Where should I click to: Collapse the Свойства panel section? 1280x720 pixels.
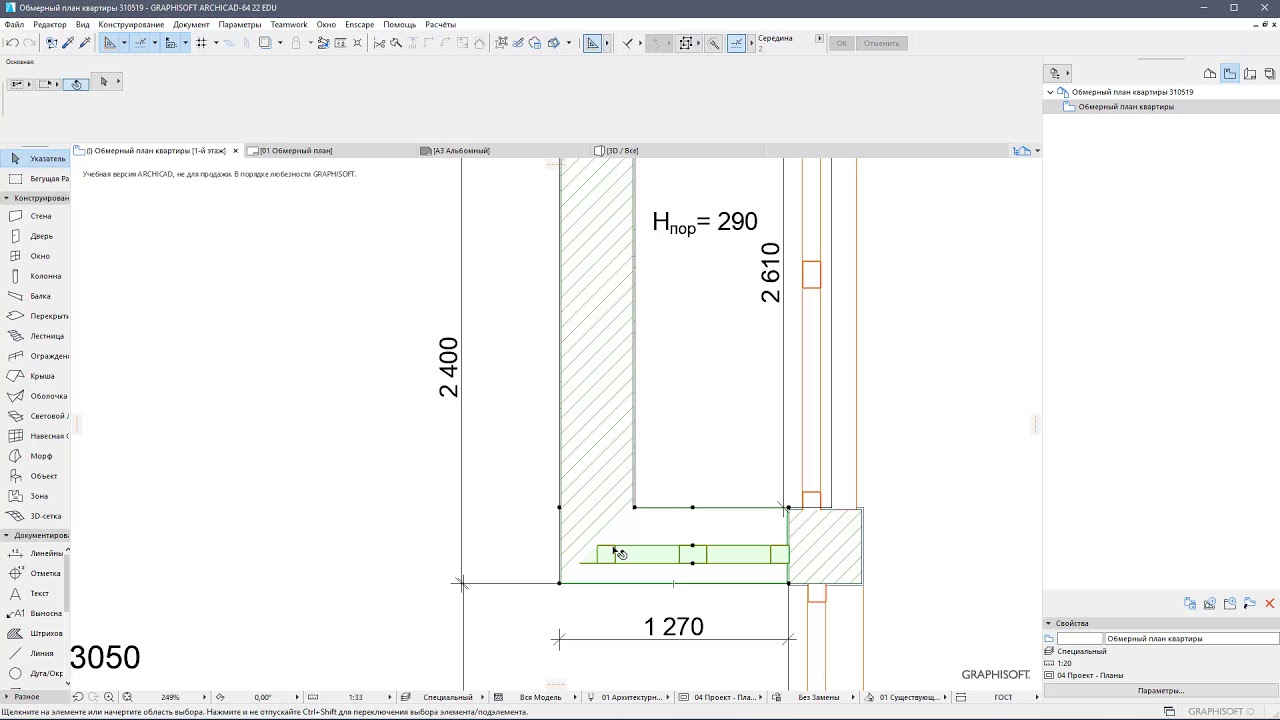pos(1049,623)
